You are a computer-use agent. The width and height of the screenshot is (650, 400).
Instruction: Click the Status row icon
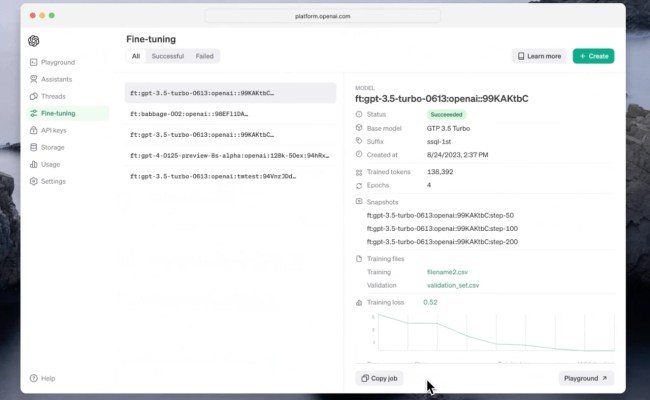359,114
